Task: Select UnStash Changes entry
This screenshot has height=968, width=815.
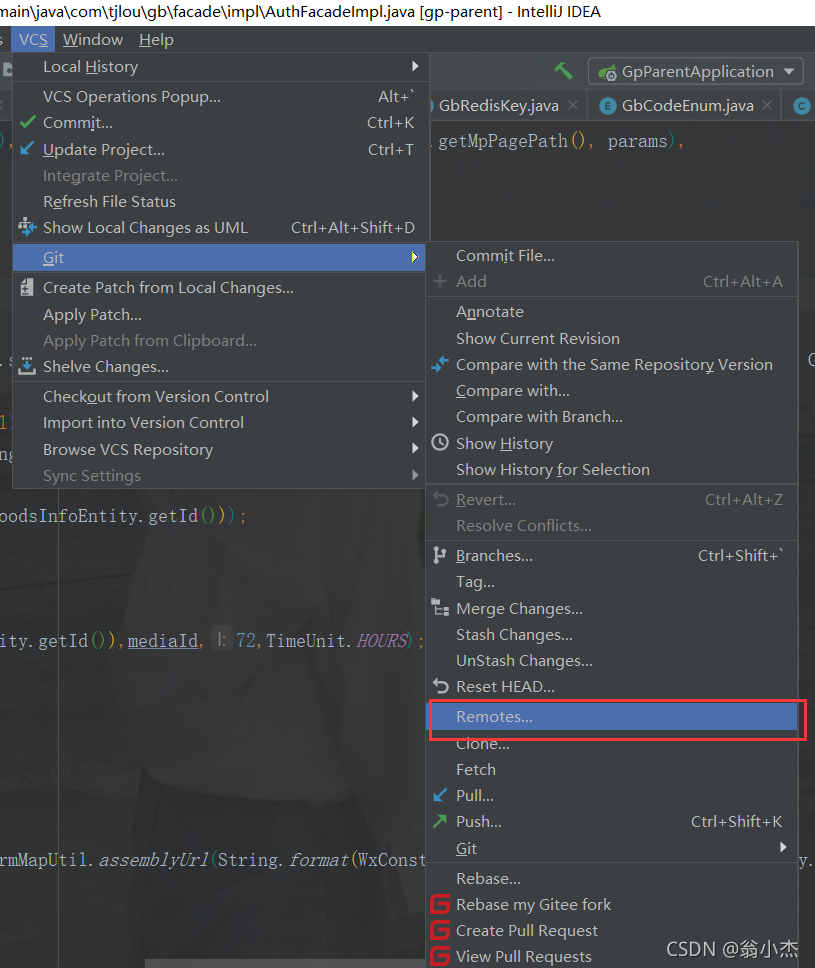Action: pyautogui.click(x=612, y=661)
